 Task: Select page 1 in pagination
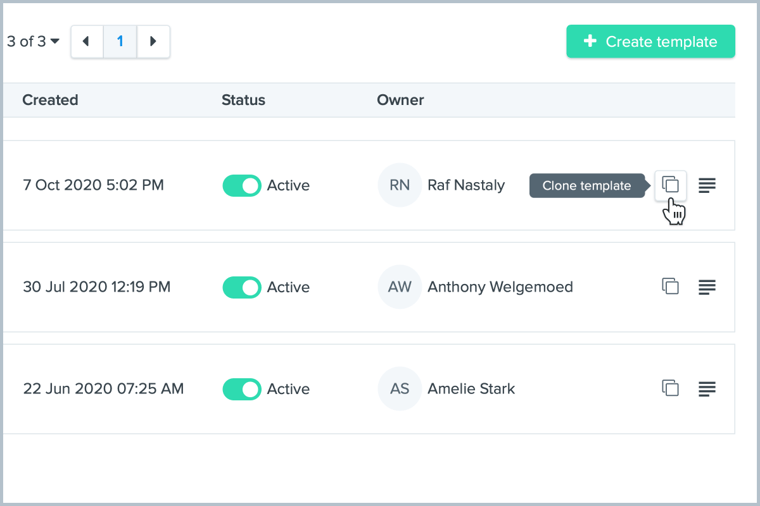[x=120, y=42]
